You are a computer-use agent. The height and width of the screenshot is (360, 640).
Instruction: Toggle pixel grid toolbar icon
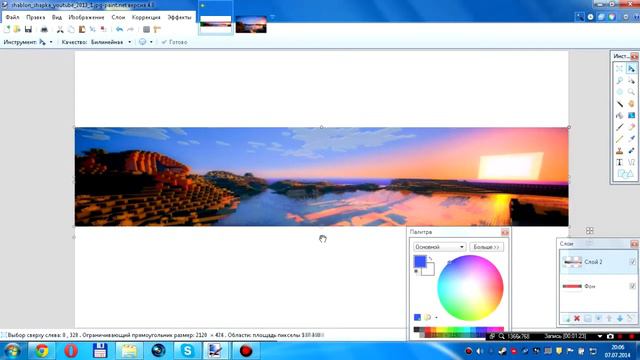pos(147,29)
